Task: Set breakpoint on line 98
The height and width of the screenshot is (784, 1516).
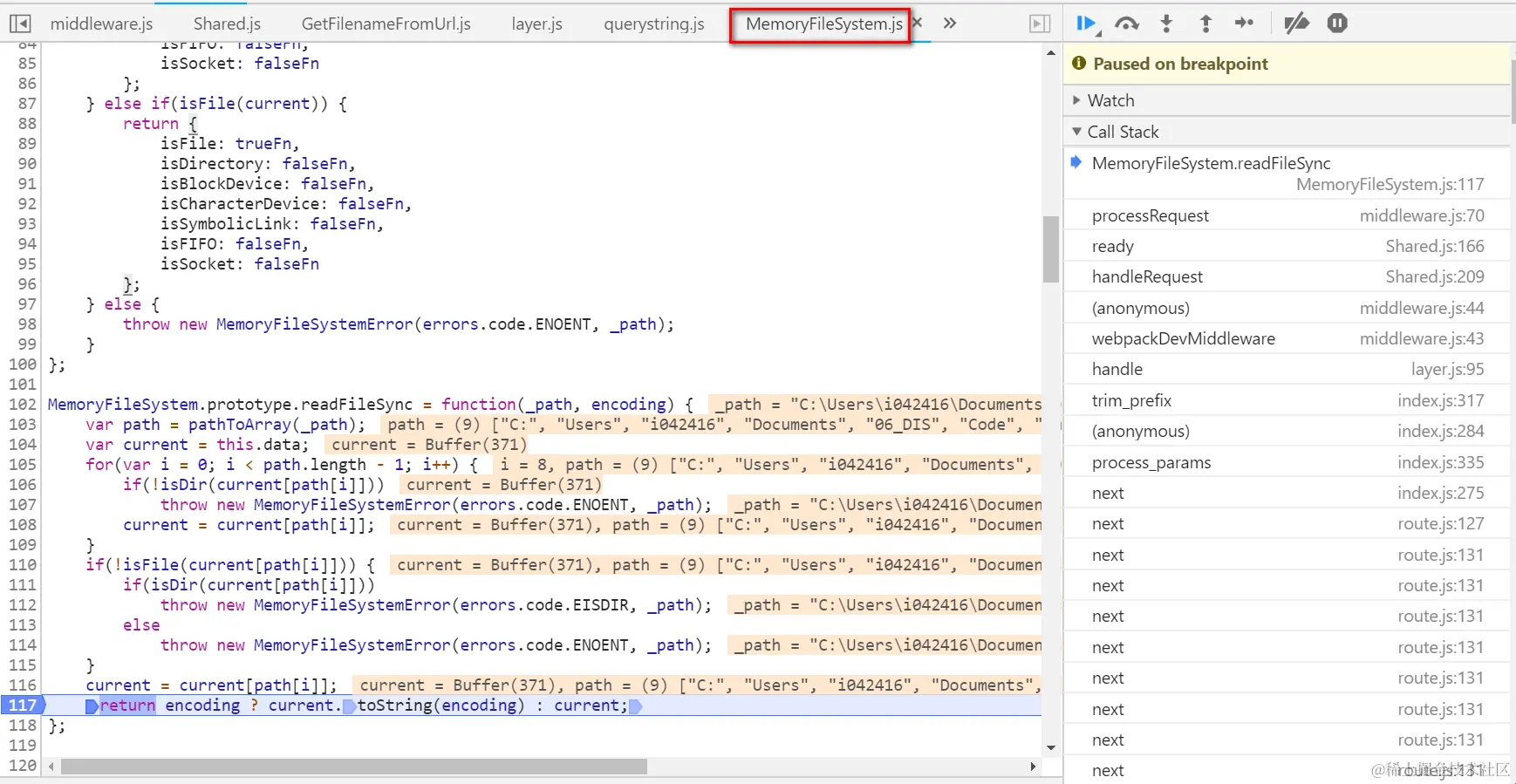Action: 27,324
